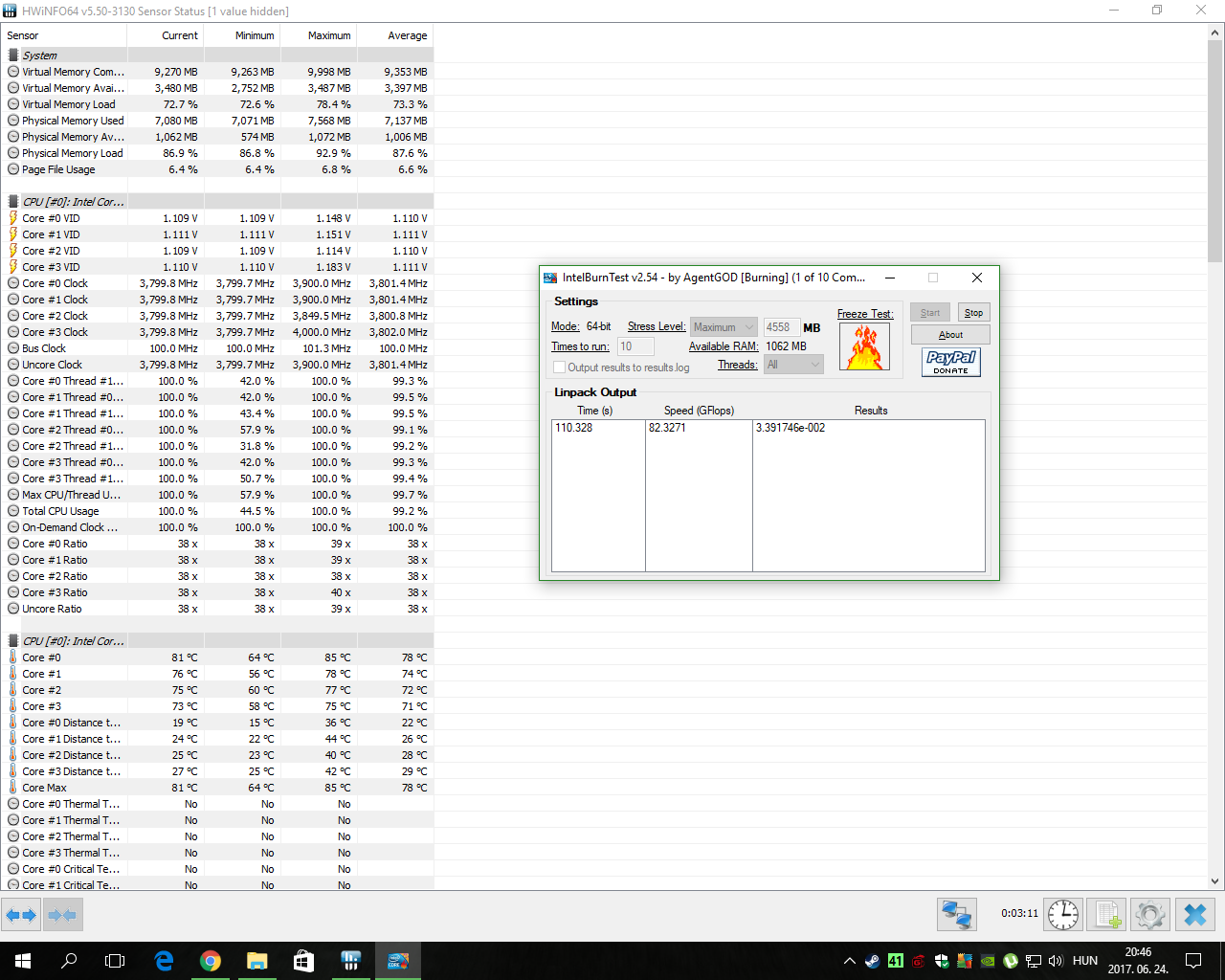The width and height of the screenshot is (1225, 980).
Task: Click the Average column header
Action: pos(395,35)
